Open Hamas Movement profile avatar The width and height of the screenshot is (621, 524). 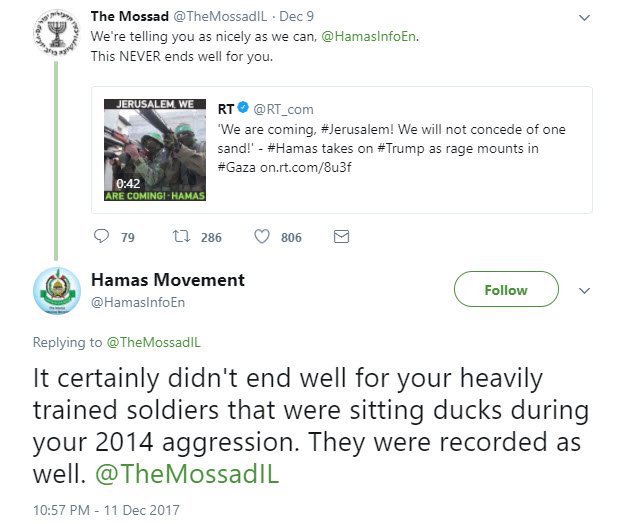[57, 291]
